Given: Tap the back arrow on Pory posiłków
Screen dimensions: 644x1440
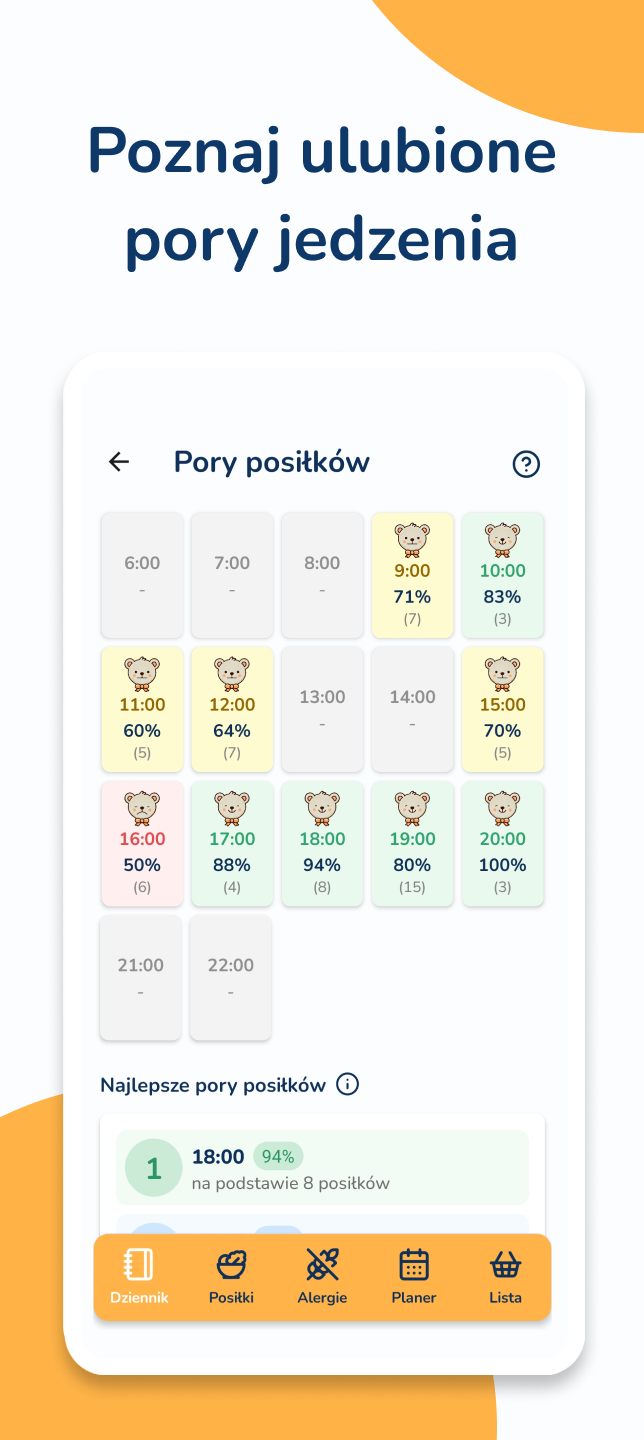Looking at the screenshot, I should pyautogui.click(x=119, y=462).
